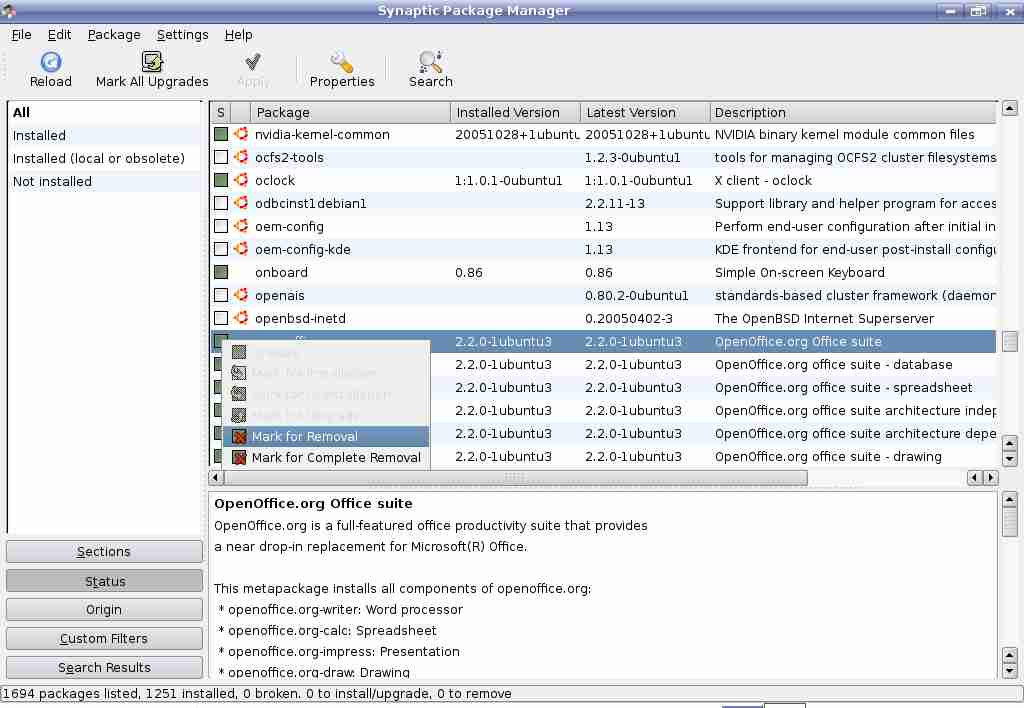Click the green status box for onboard

(x=221, y=272)
